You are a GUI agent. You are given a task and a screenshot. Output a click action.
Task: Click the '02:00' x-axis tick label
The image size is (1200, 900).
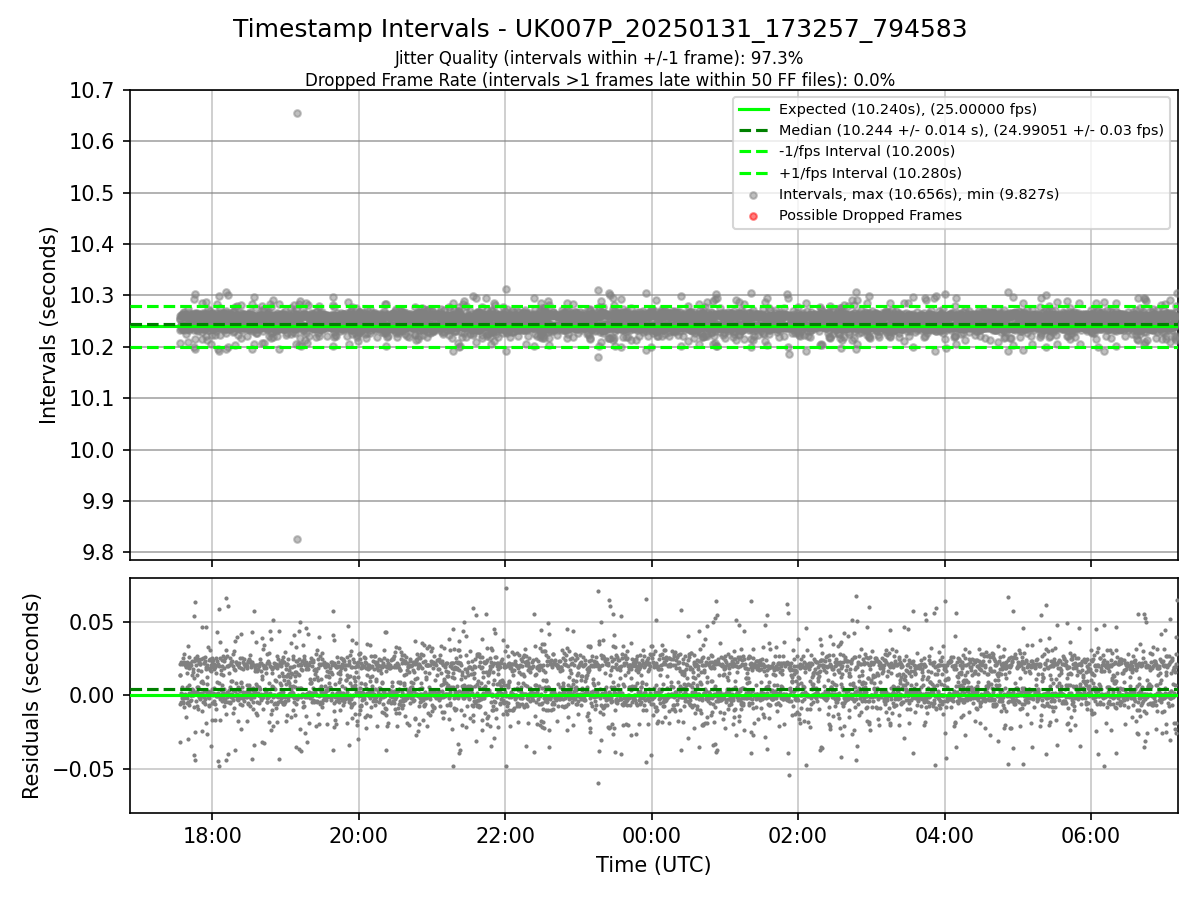click(798, 835)
